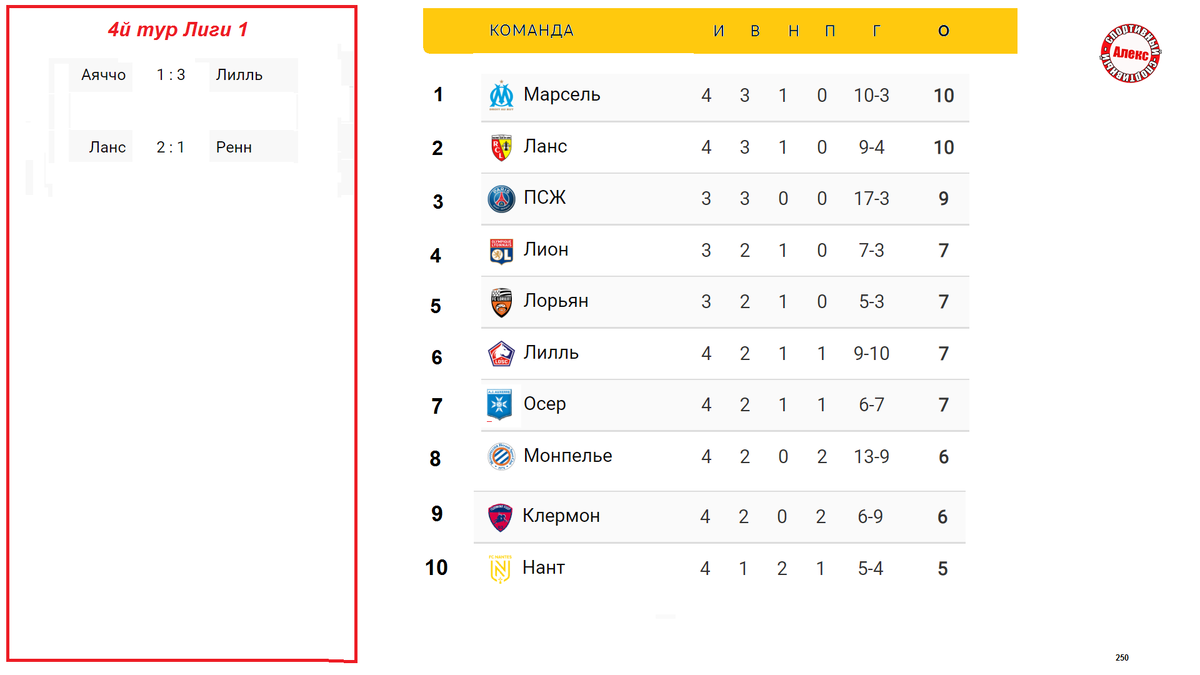This screenshot has width=1200, height=675.
Task: Click the Lens club crest
Action: click(501, 148)
